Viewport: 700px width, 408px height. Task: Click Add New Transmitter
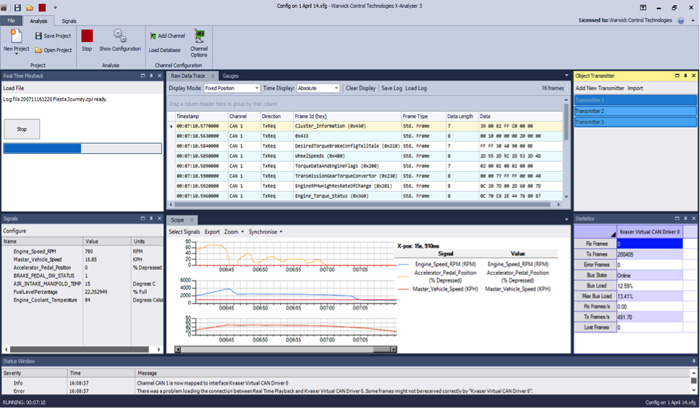600,88
